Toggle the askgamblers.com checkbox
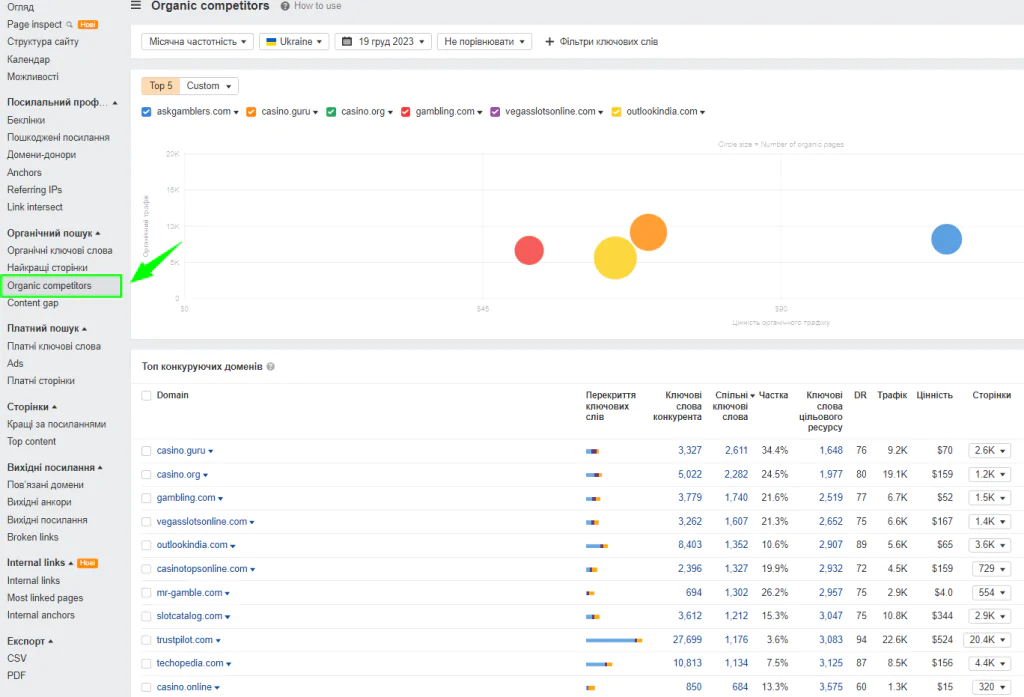 146,112
